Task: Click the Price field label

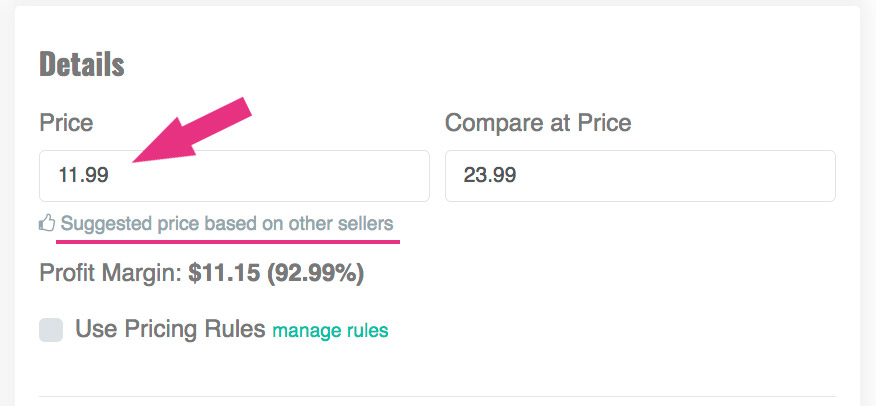Action: pyautogui.click(x=66, y=123)
